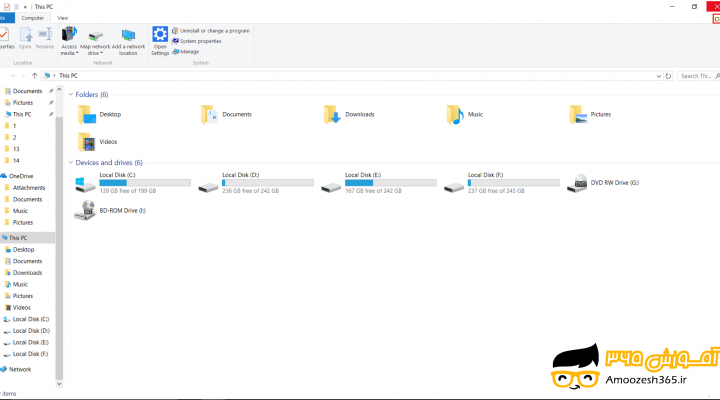Click the Open ribbon icon

point(26,34)
